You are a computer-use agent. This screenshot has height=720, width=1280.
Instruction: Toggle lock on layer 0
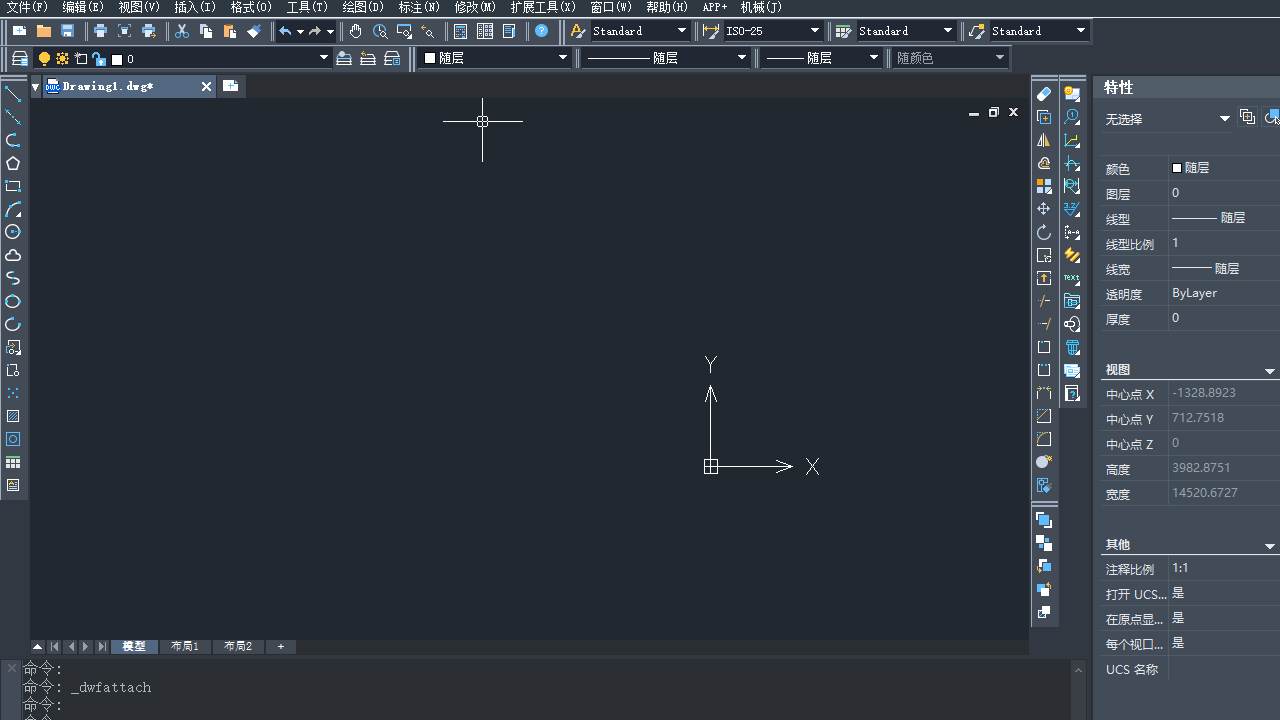coord(99,59)
